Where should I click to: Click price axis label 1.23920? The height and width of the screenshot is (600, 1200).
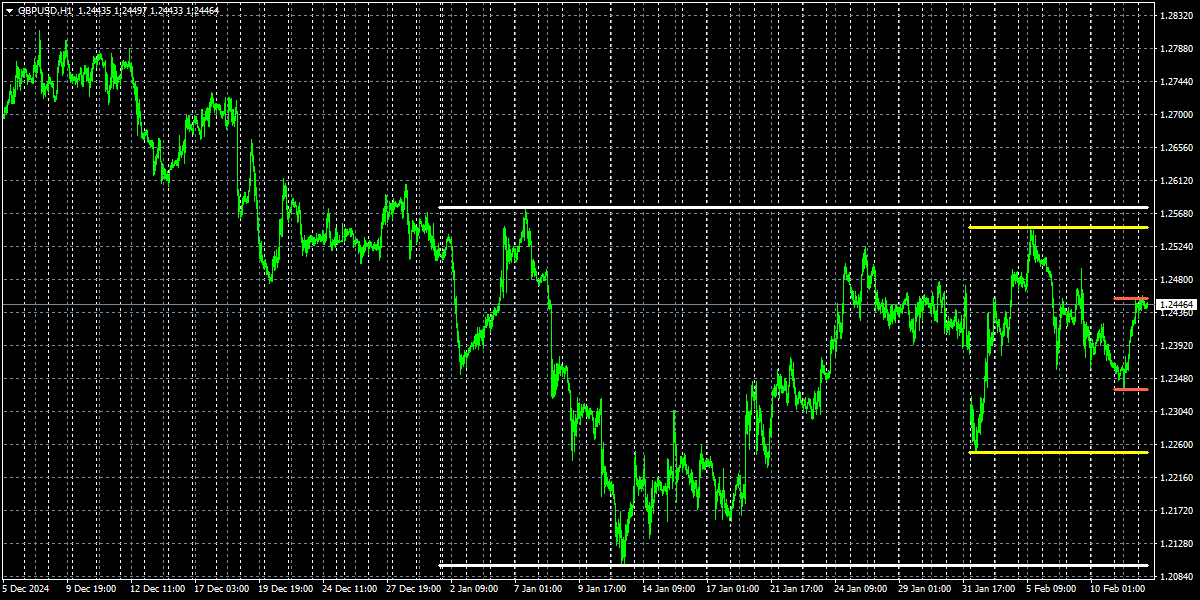1176,346
